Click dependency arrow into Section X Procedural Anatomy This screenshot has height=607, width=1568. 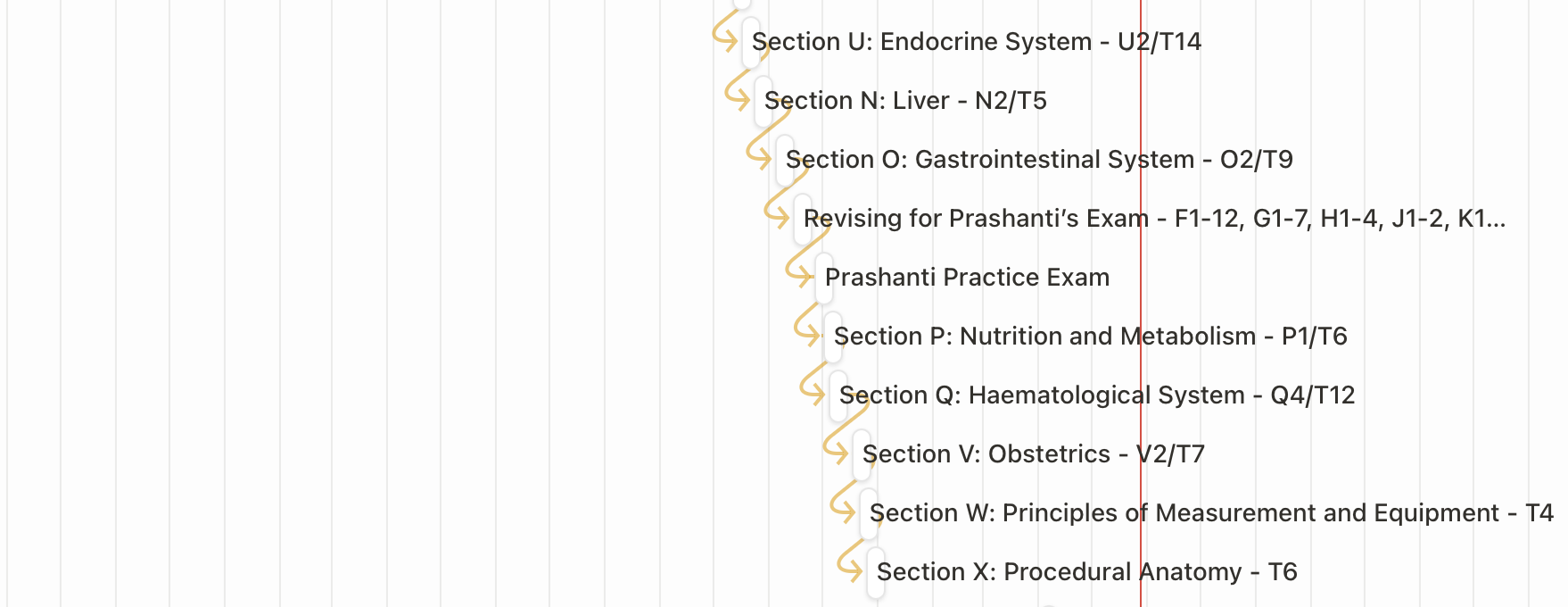(x=851, y=562)
